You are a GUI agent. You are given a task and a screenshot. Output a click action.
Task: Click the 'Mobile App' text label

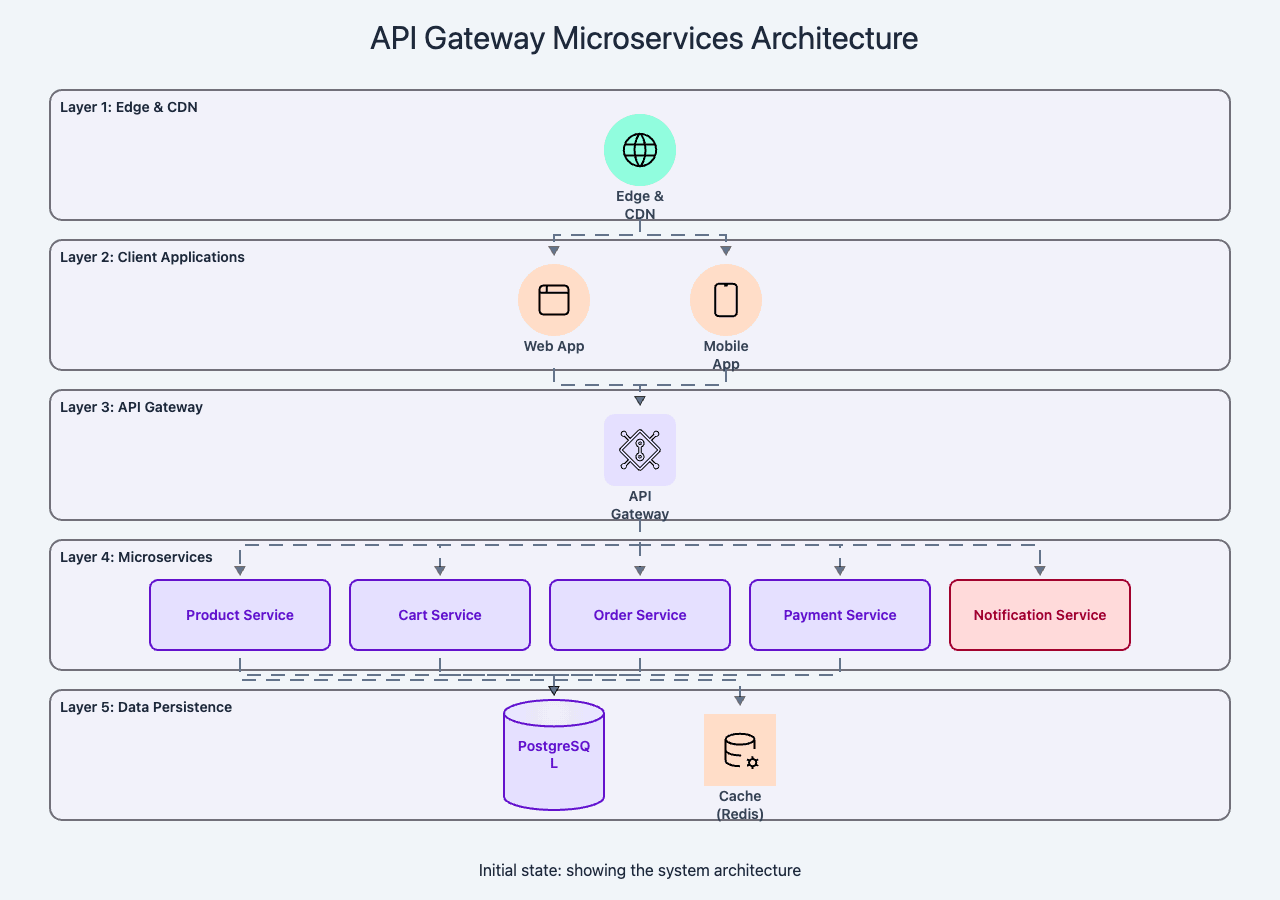[726, 355]
